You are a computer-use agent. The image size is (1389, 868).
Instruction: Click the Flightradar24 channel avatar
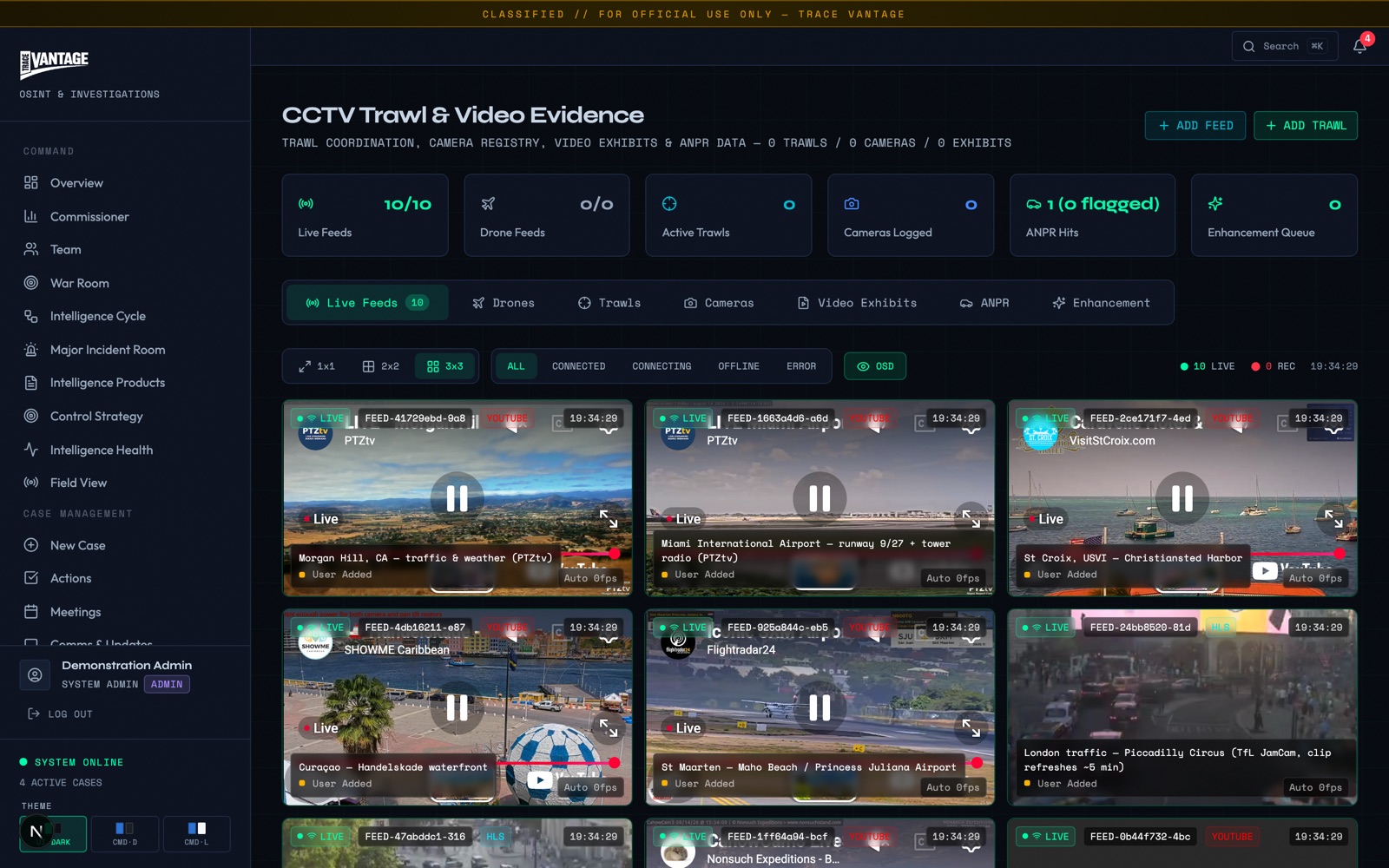point(678,642)
